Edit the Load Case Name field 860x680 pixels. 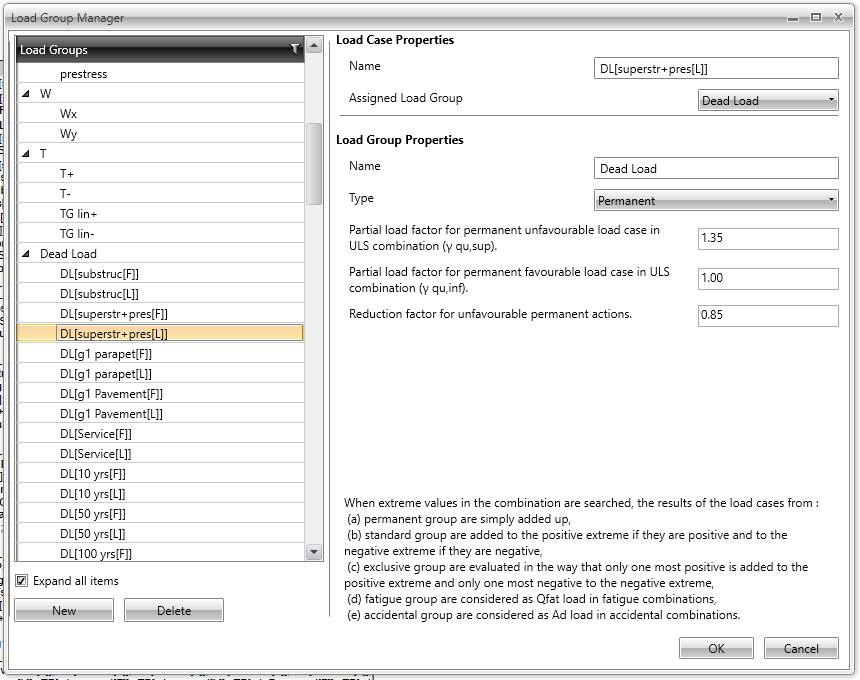tap(716, 68)
